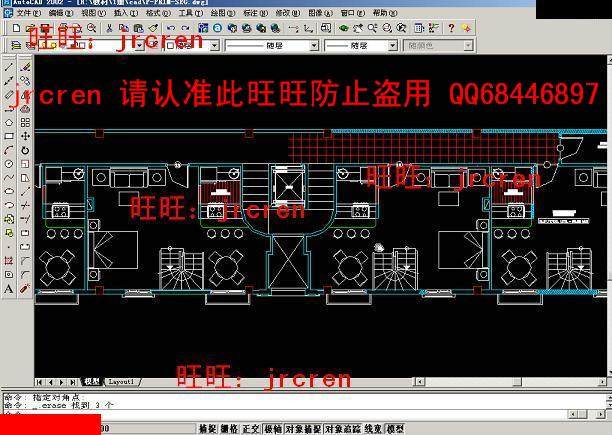Select the Trim modify tool
The image size is (612, 435).
(25, 206)
